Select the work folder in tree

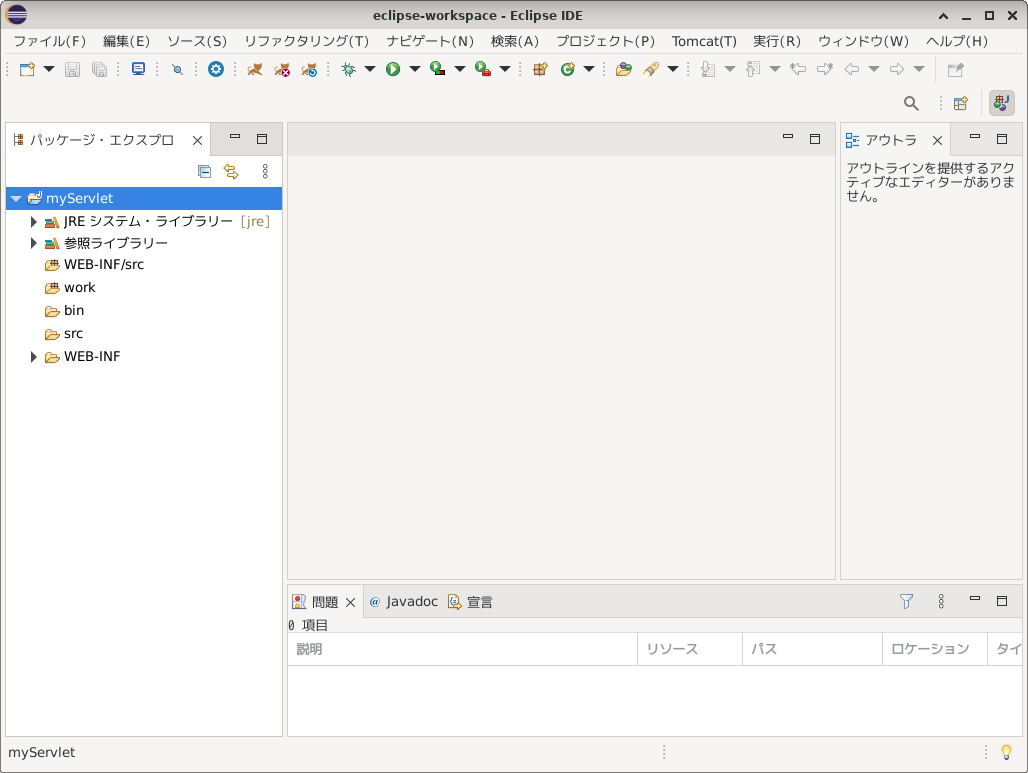click(x=70, y=288)
